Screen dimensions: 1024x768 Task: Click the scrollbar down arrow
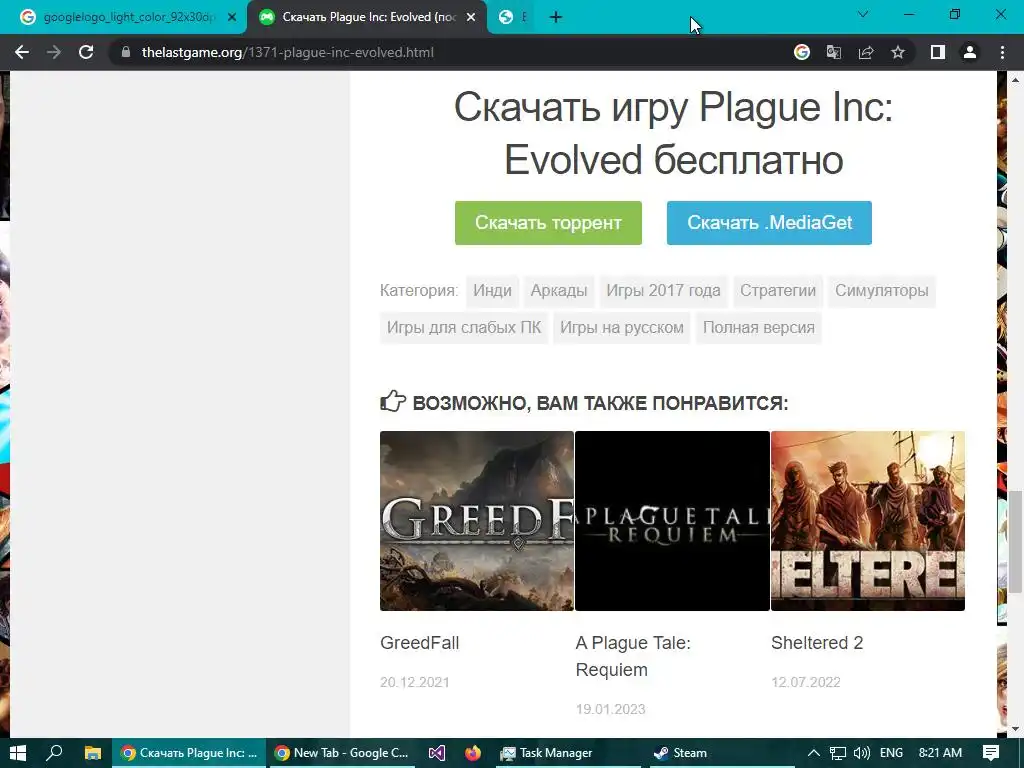click(x=1014, y=729)
